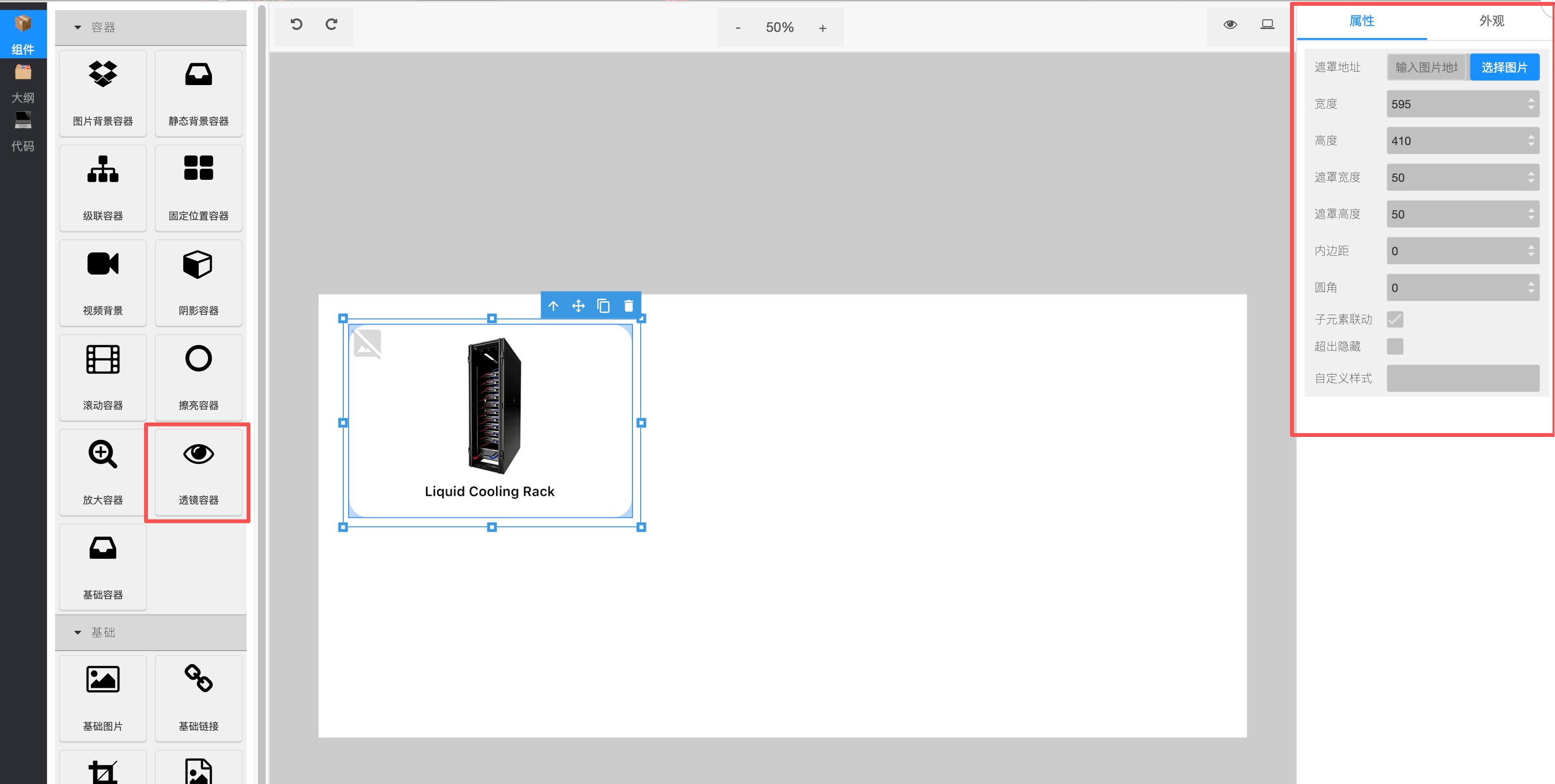
Task: Zoom in with the plus button
Action: pos(822,28)
